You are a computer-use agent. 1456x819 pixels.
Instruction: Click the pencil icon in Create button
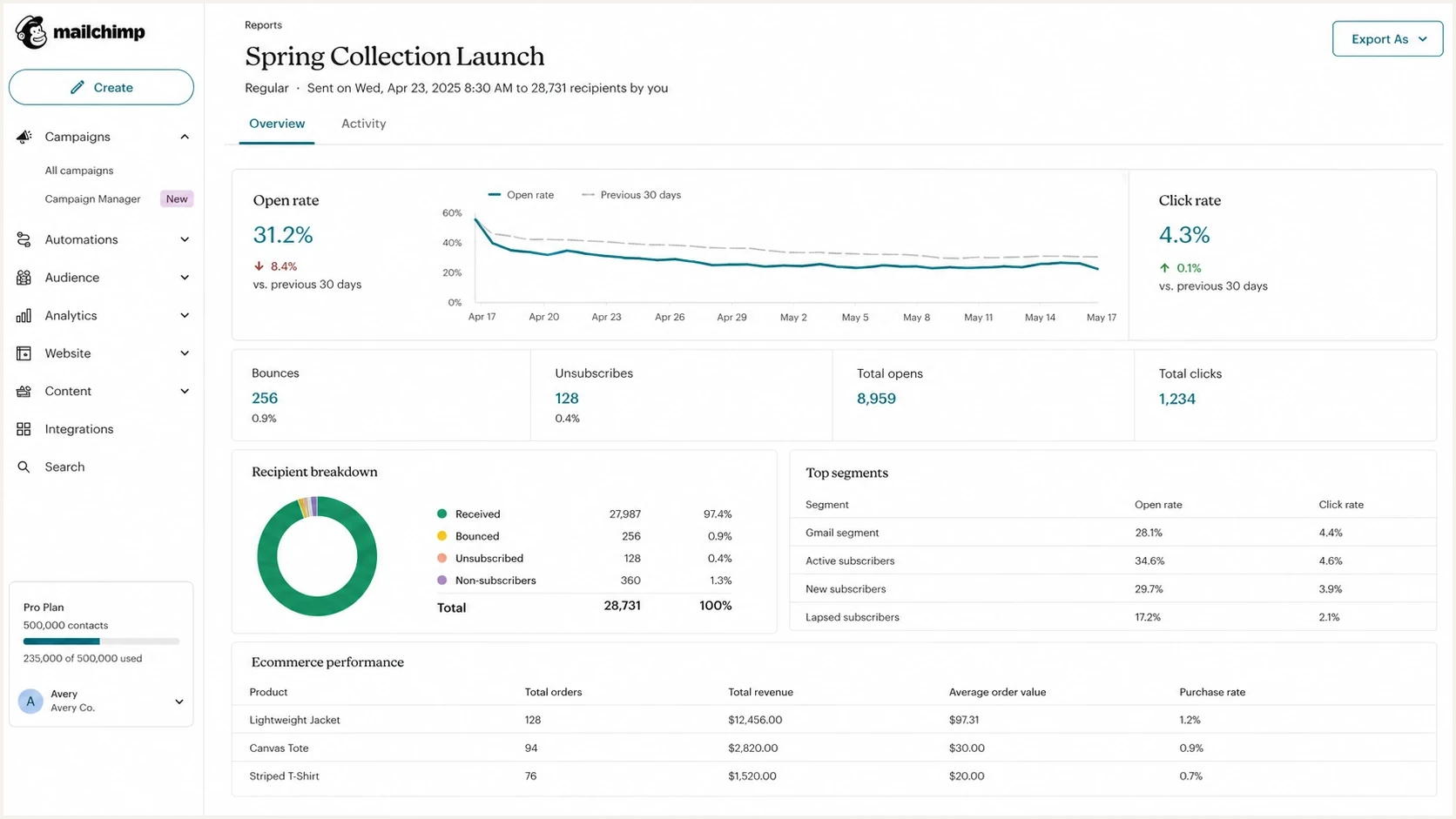pyautogui.click(x=78, y=87)
